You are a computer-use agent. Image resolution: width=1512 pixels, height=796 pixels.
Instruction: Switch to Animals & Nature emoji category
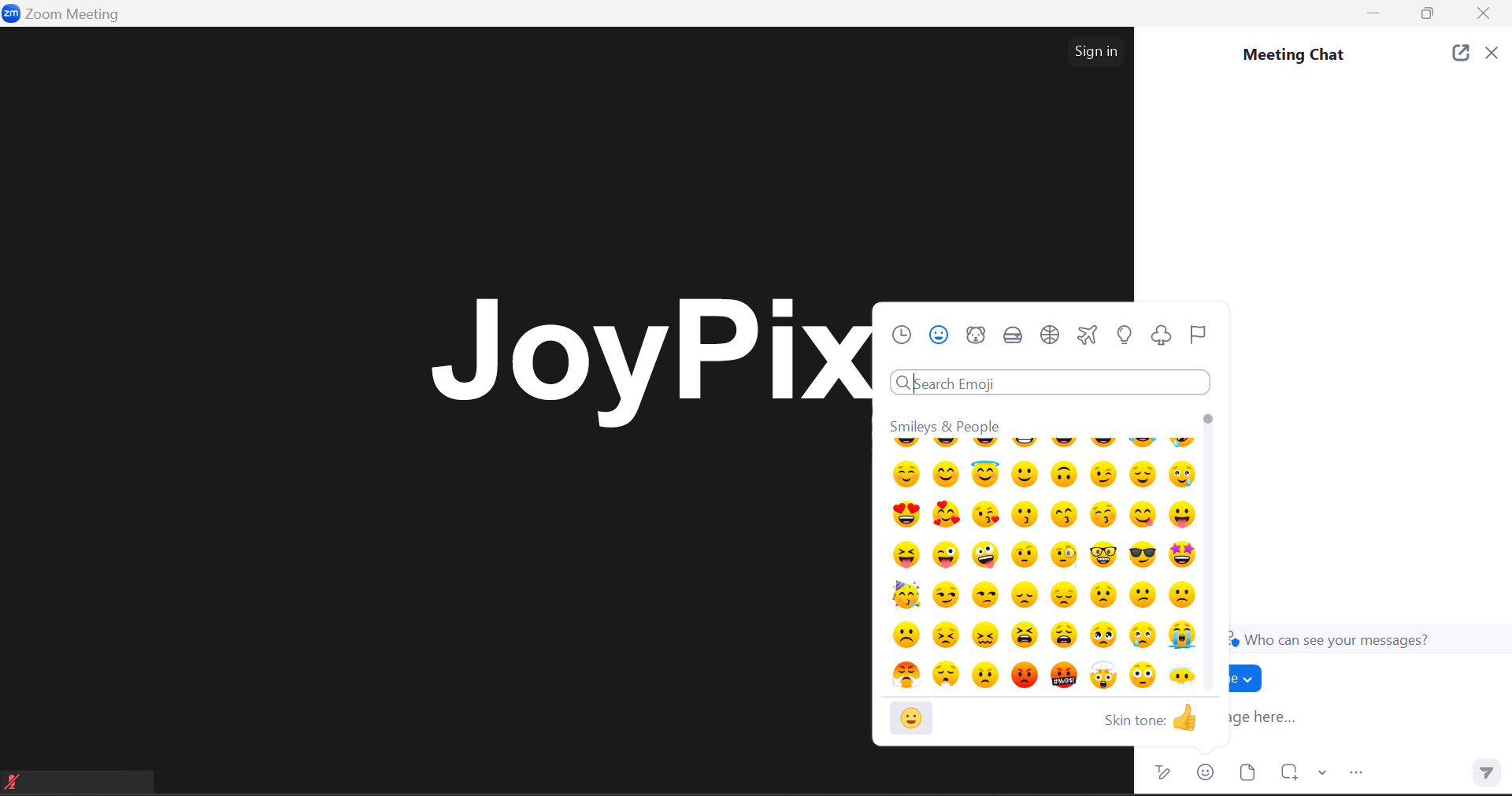click(976, 335)
